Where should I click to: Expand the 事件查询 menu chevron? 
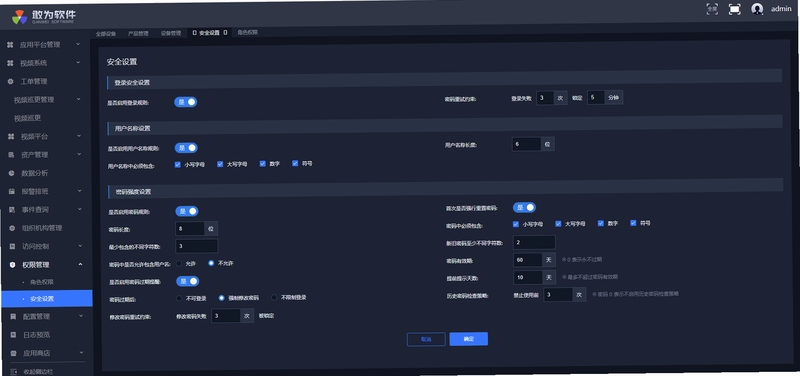click(x=80, y=209)
